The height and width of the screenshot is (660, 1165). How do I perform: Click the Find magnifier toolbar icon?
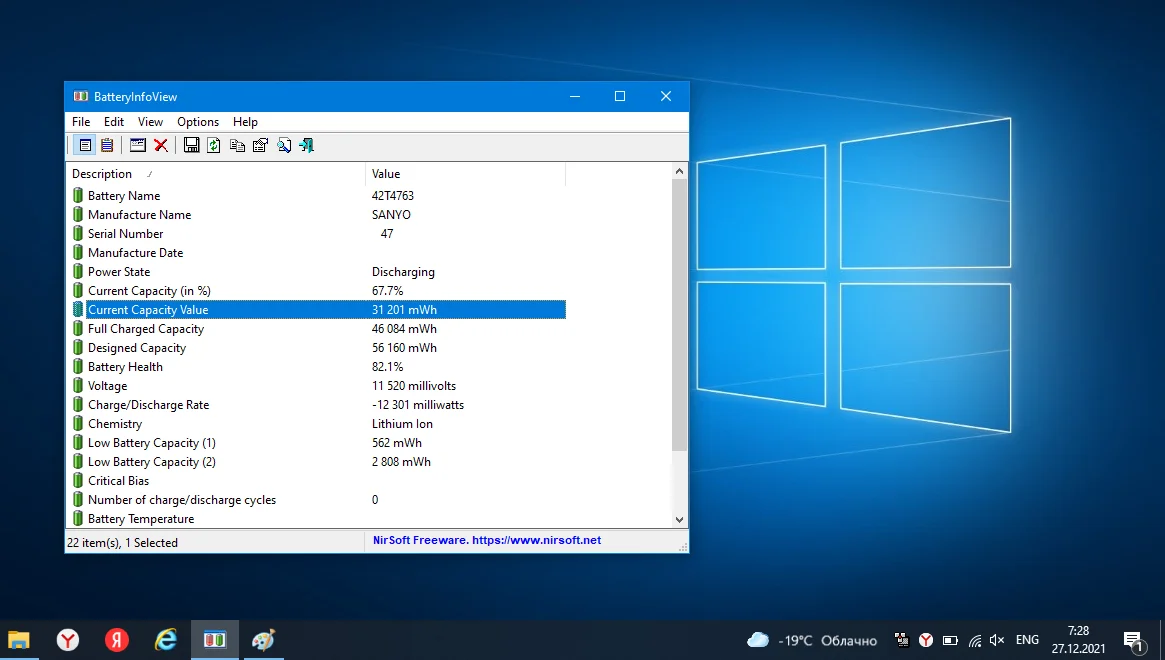click(284, 145)
